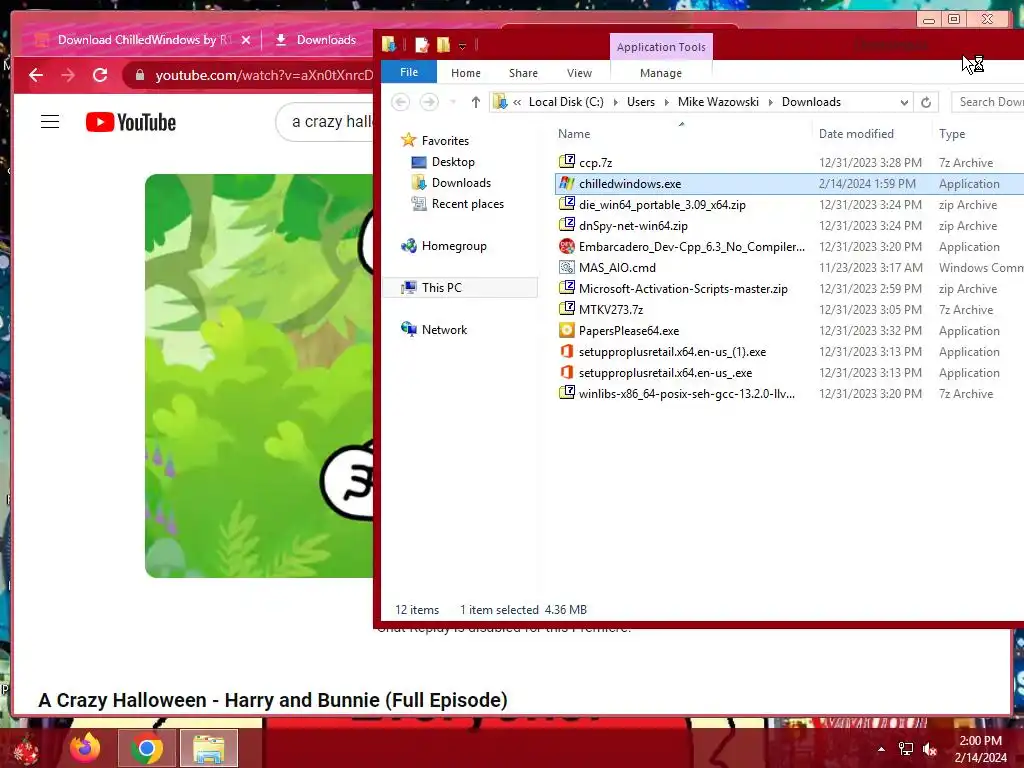This screenshot has height=768, width=1024.
Task: Go back in Explorer navigation
Action: [401, 102]
